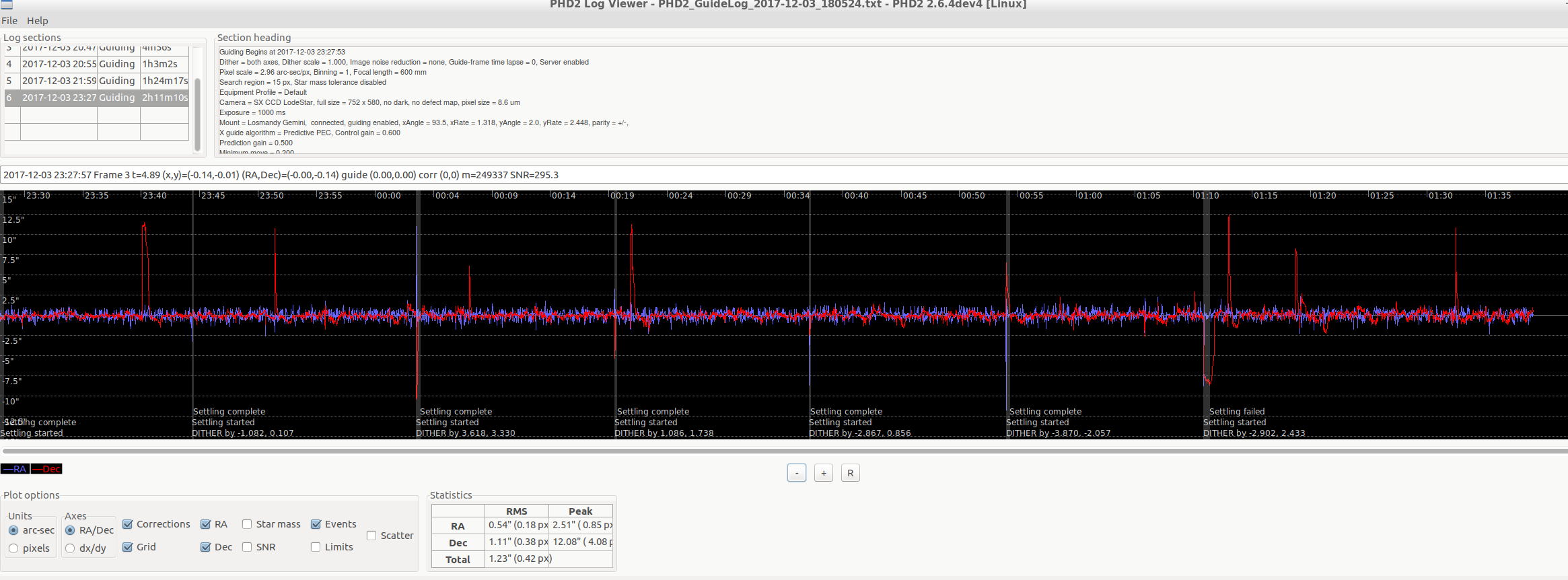Click the zoom in plus button

[x=823, y=473]
